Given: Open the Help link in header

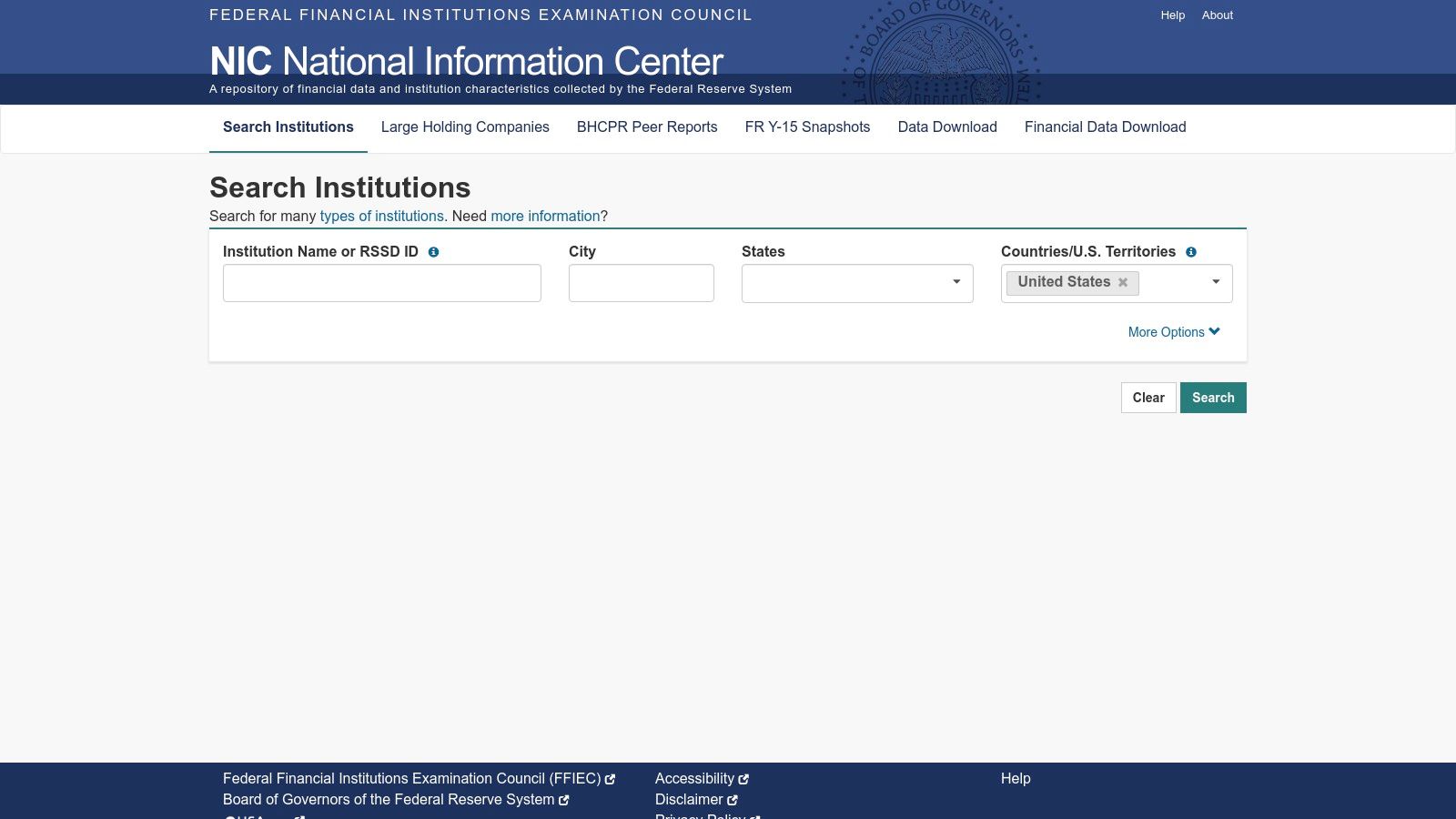Looking at the screenshot, I should [x=1172, y=15].
